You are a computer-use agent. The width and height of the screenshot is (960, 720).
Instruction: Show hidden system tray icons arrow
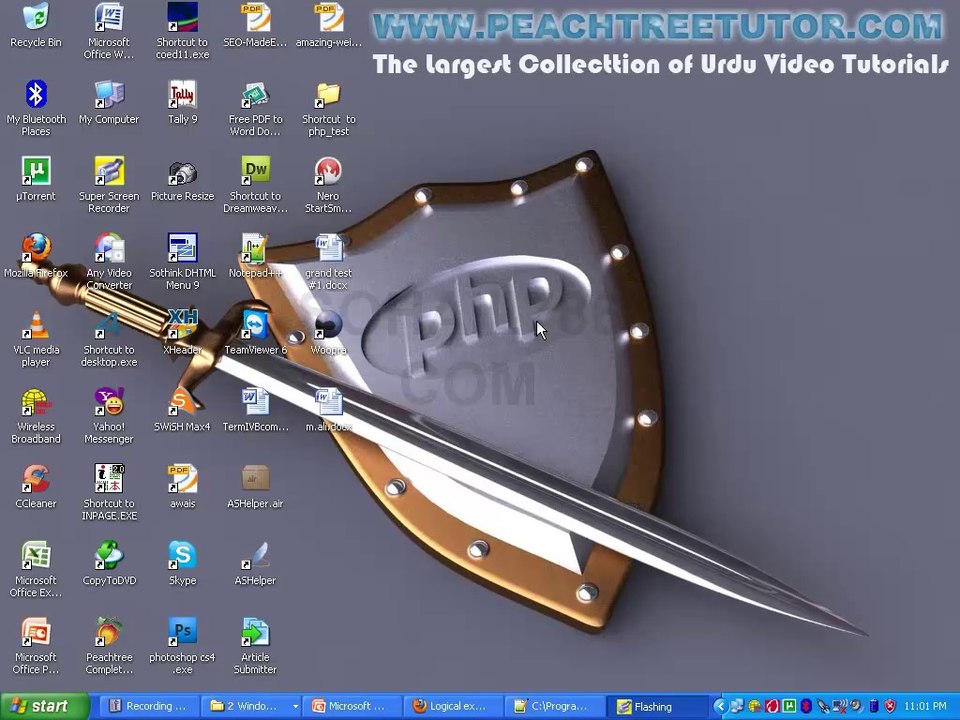click(721, 707)
